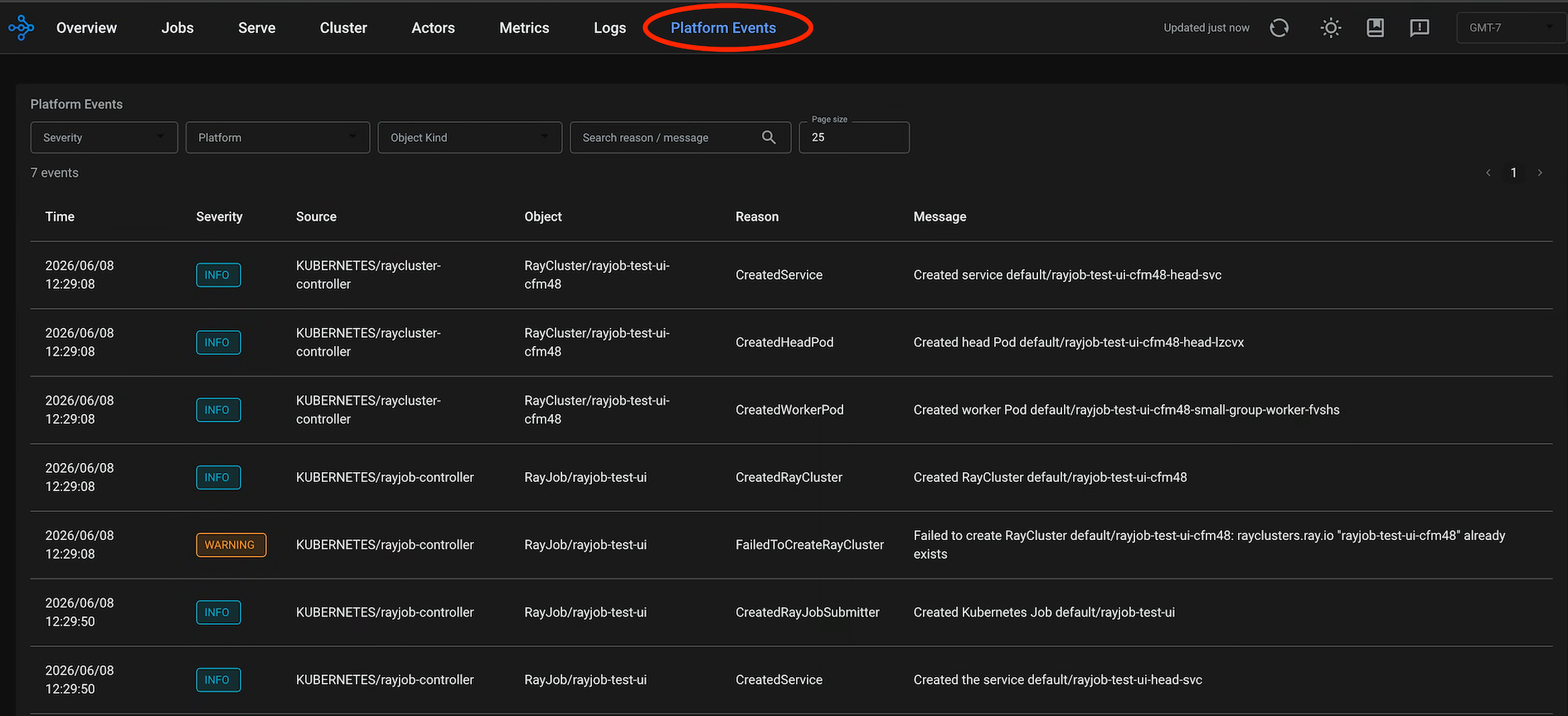Click 'Created head Pod' message text
Screen dimensions: 1568x716
point(1079,343)
